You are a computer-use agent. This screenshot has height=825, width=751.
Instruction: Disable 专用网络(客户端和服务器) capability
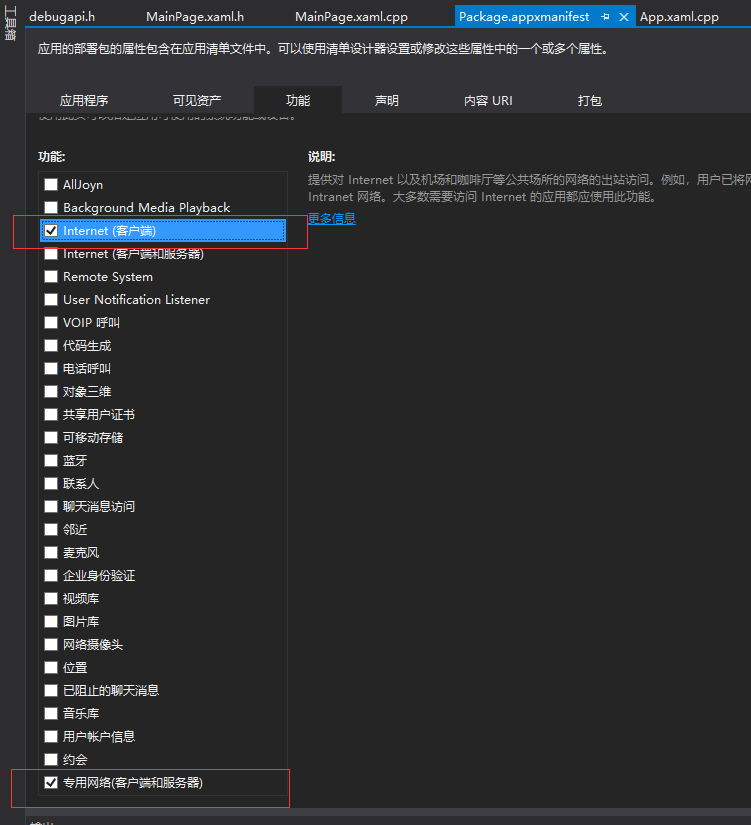51,783
